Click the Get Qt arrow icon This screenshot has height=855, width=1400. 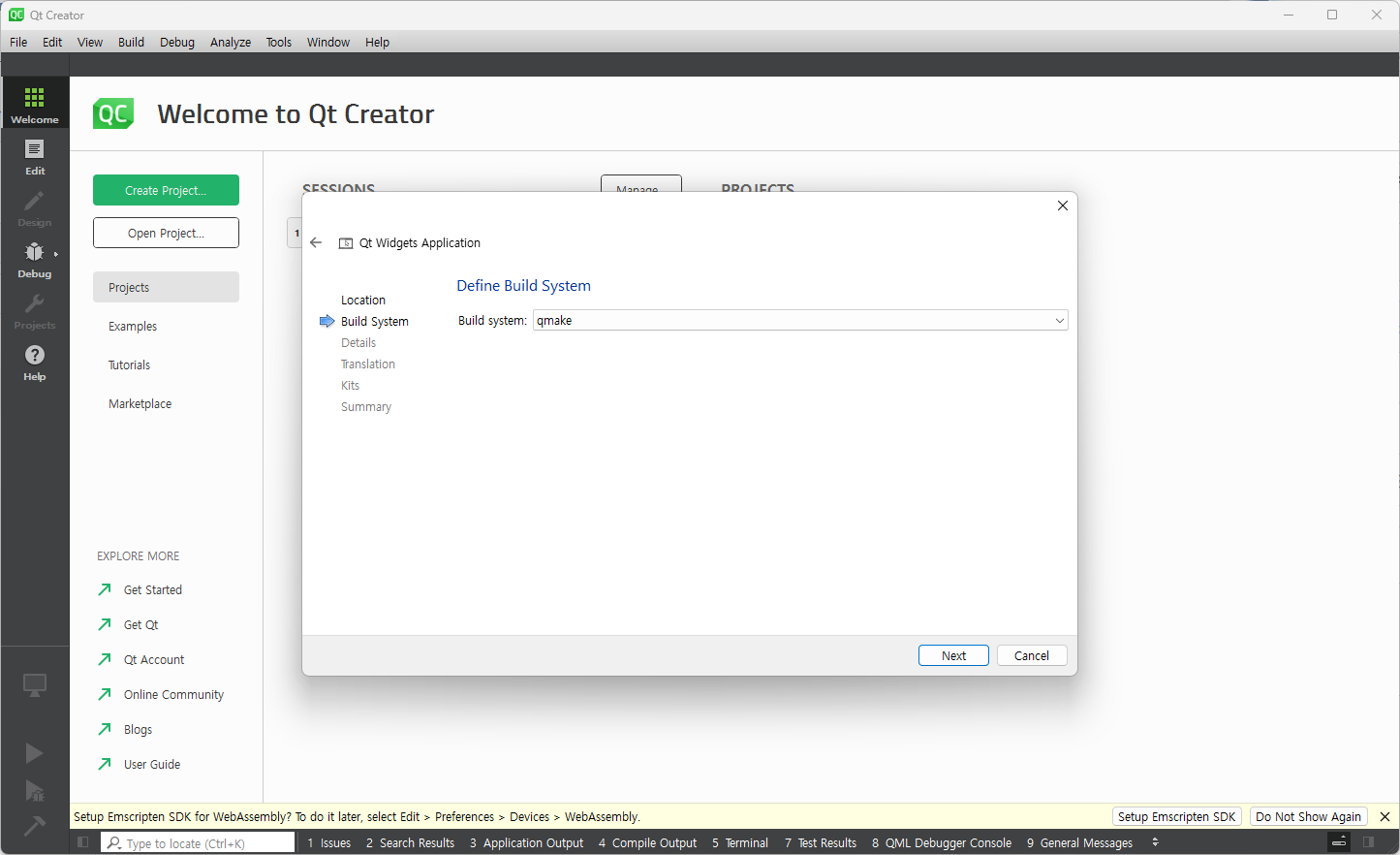[105, 624]
